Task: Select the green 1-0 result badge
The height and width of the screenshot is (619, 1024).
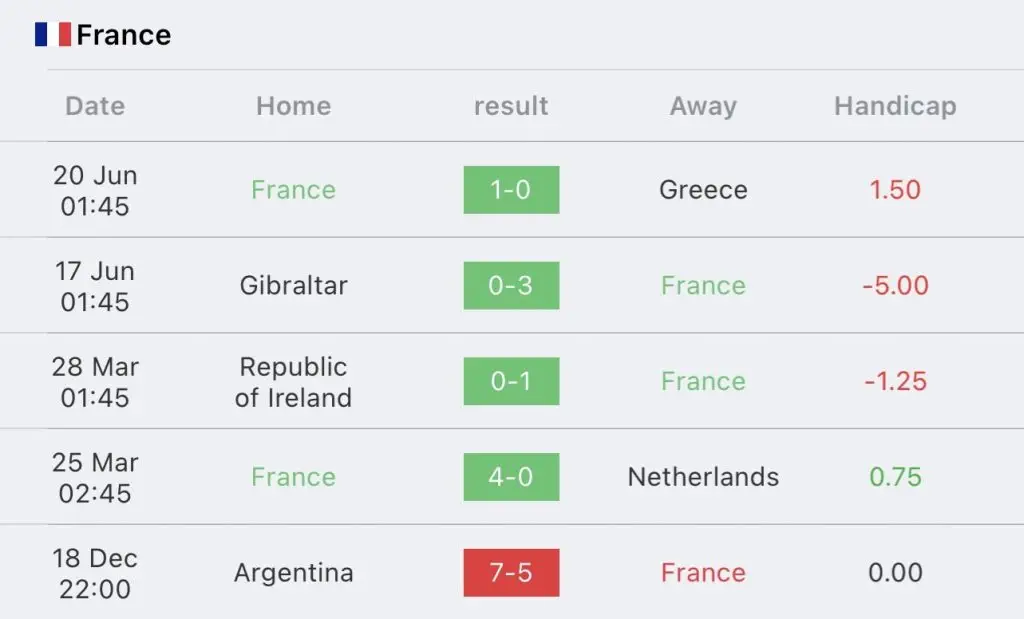Action: click(511, 190)
